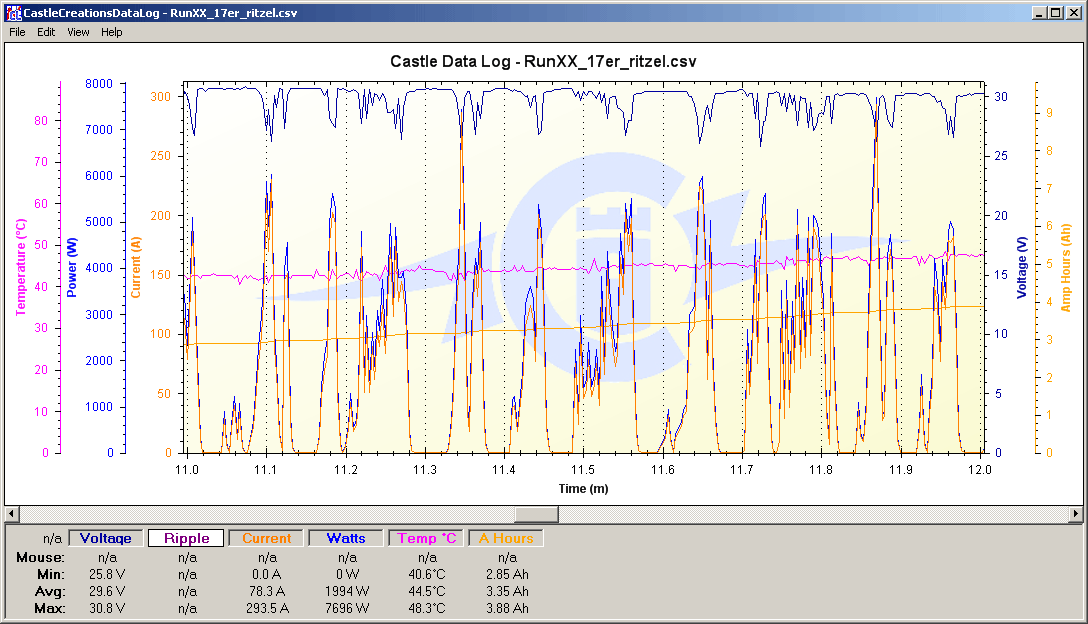Click the Max amp hours value 3.88 Ah
The width and height of the screenshot is (1088, 624).
click(507, 609)
